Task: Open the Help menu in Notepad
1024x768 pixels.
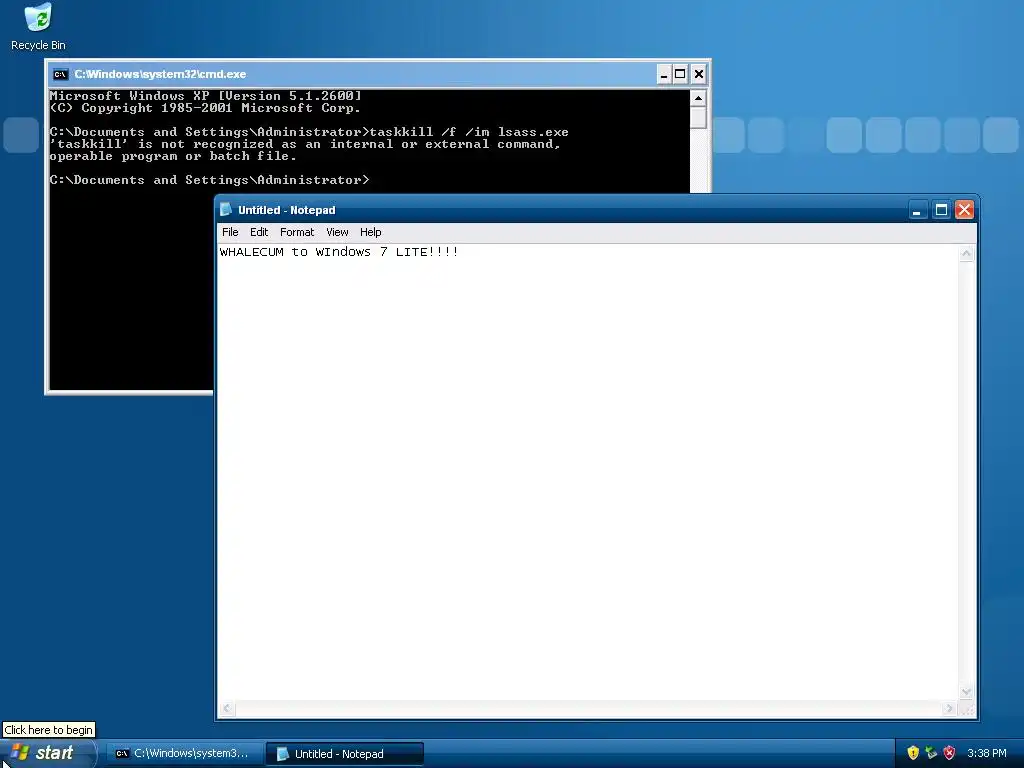Action: pyautogui.click(x=370, y=232)
